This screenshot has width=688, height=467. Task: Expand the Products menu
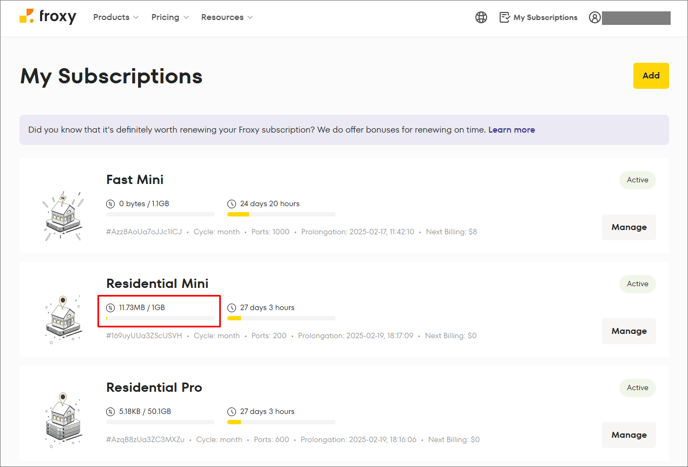(x=116, y=17)
